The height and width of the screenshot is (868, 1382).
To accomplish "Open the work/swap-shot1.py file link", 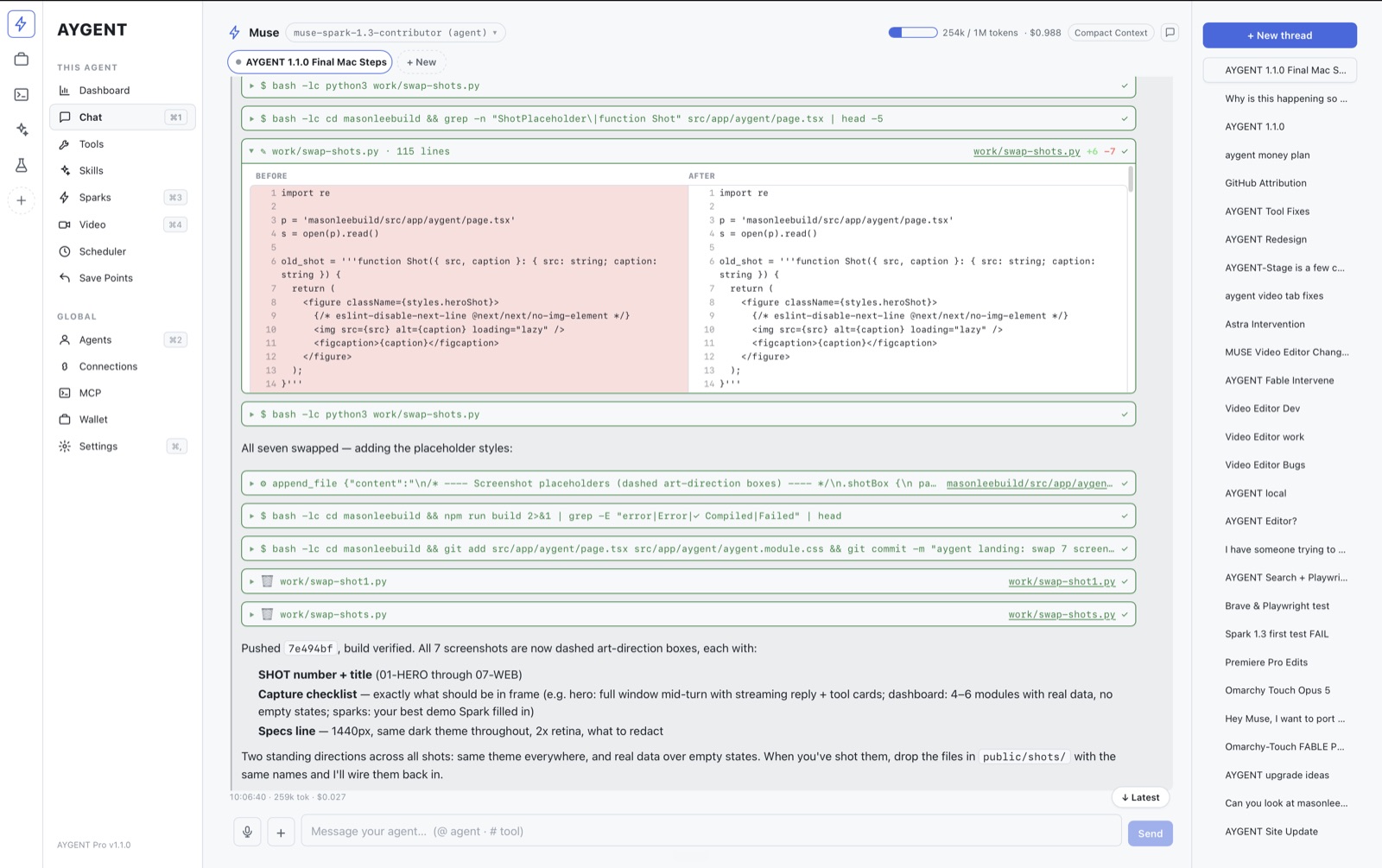I will pyautogui.click(x=1062, y=581).
